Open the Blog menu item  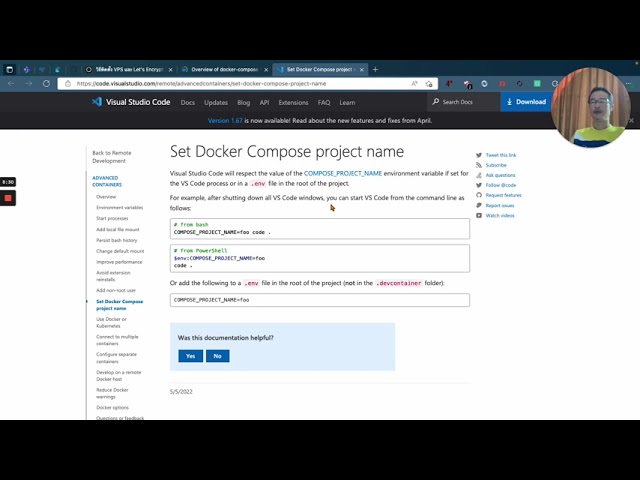[244, 102]
